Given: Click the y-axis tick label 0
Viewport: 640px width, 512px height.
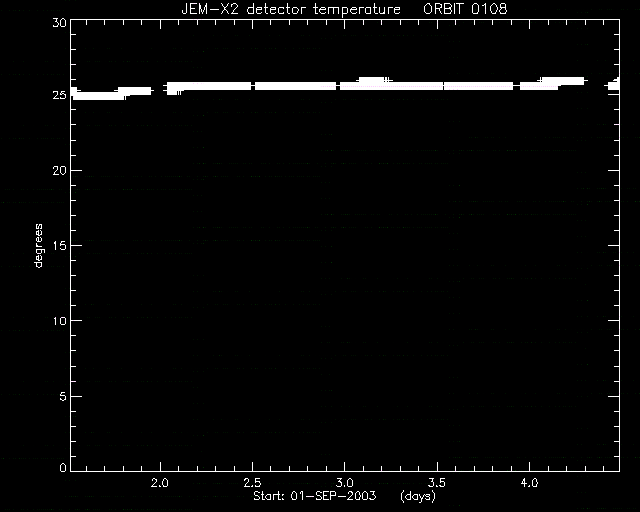Looking at the screenshot, I should tap(63, 467).
